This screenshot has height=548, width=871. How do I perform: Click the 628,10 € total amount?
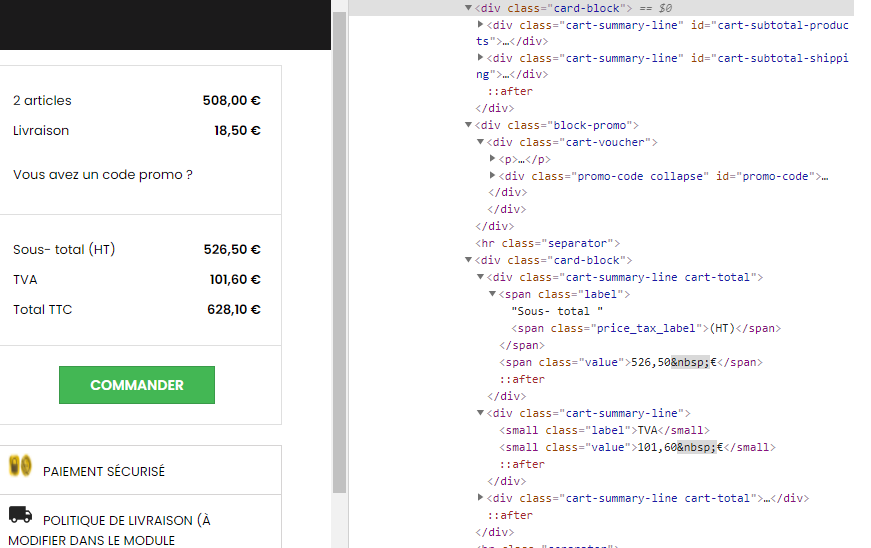[x=234, y=309]
